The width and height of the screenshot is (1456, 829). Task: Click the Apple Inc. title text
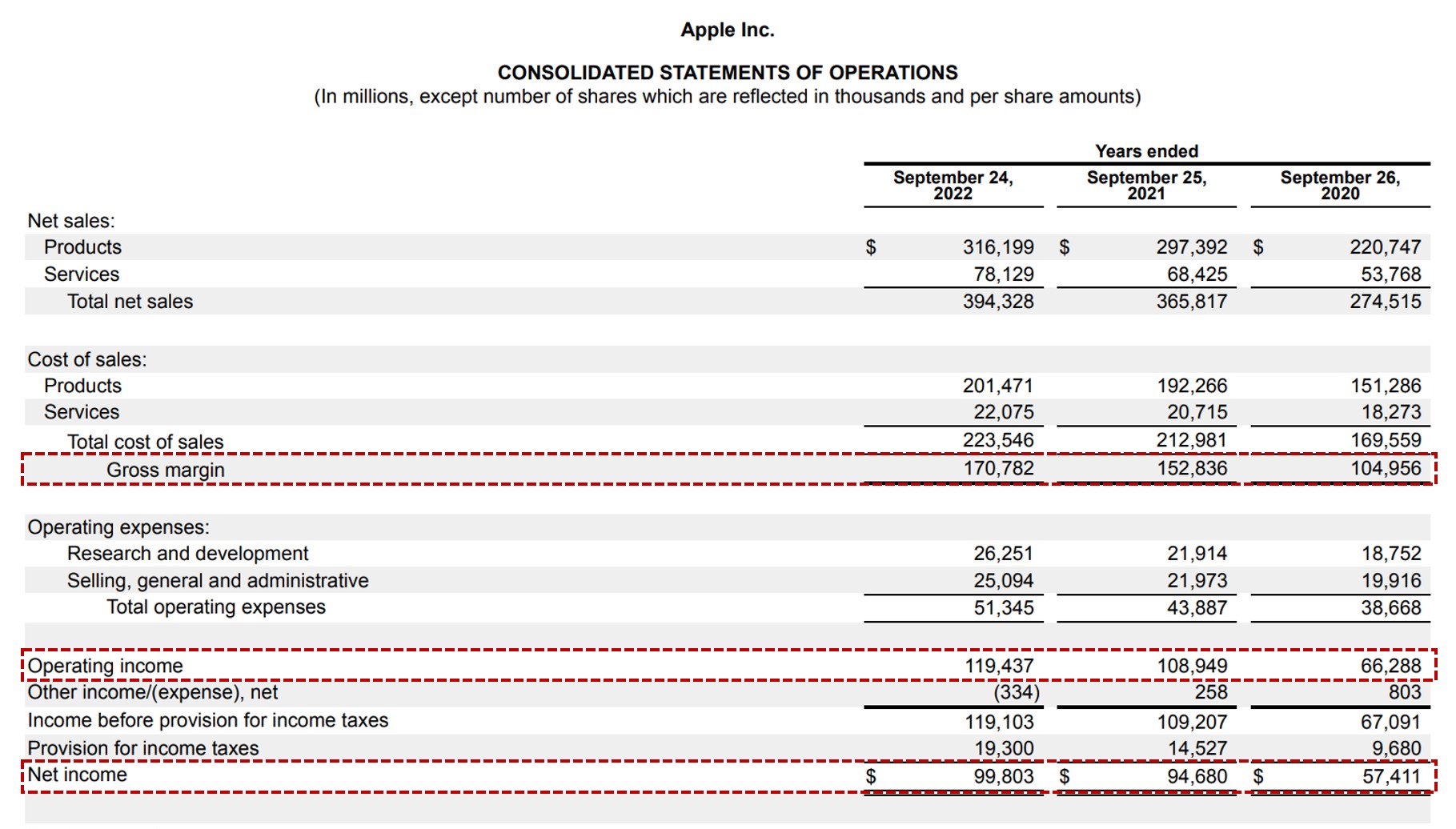[727, 30]
